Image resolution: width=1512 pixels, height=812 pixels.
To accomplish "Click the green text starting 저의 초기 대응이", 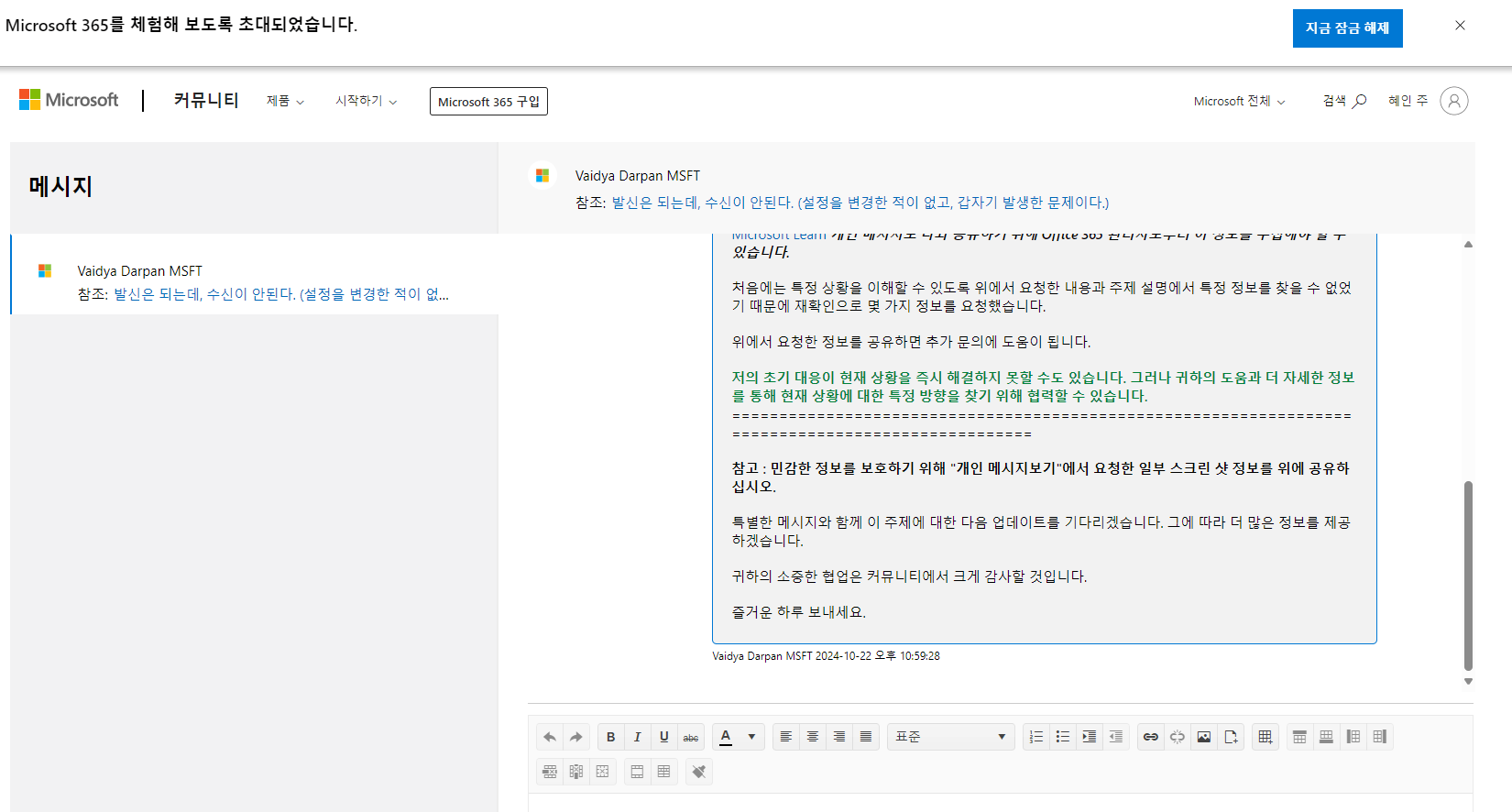I will click(1043, 387).
